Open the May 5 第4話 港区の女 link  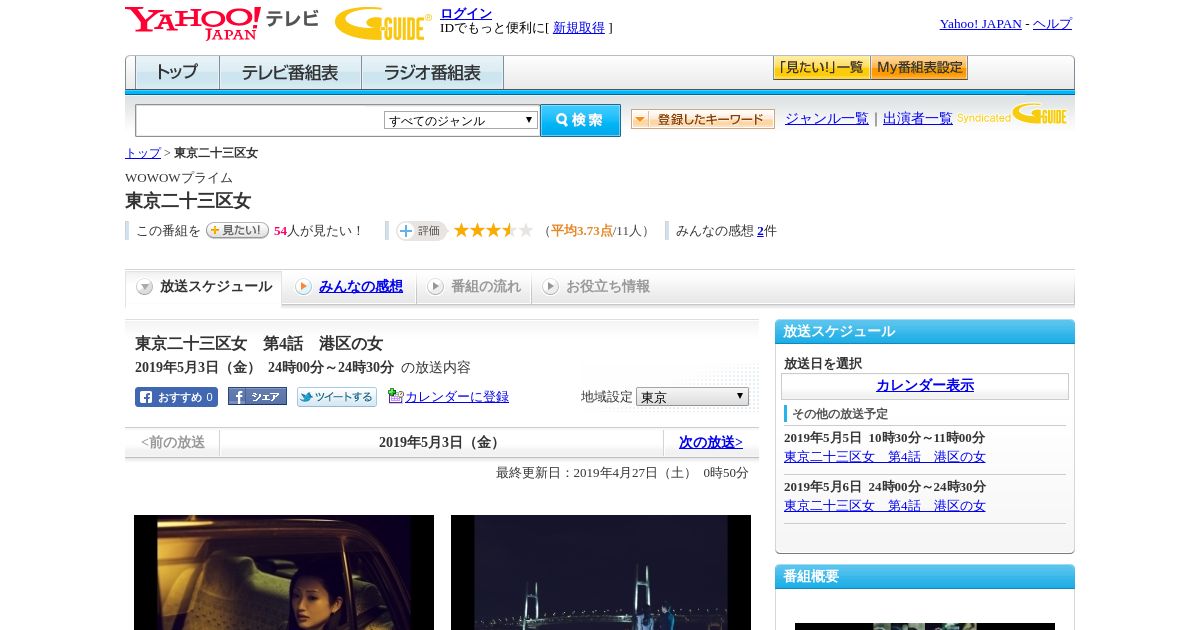[885, 457]
